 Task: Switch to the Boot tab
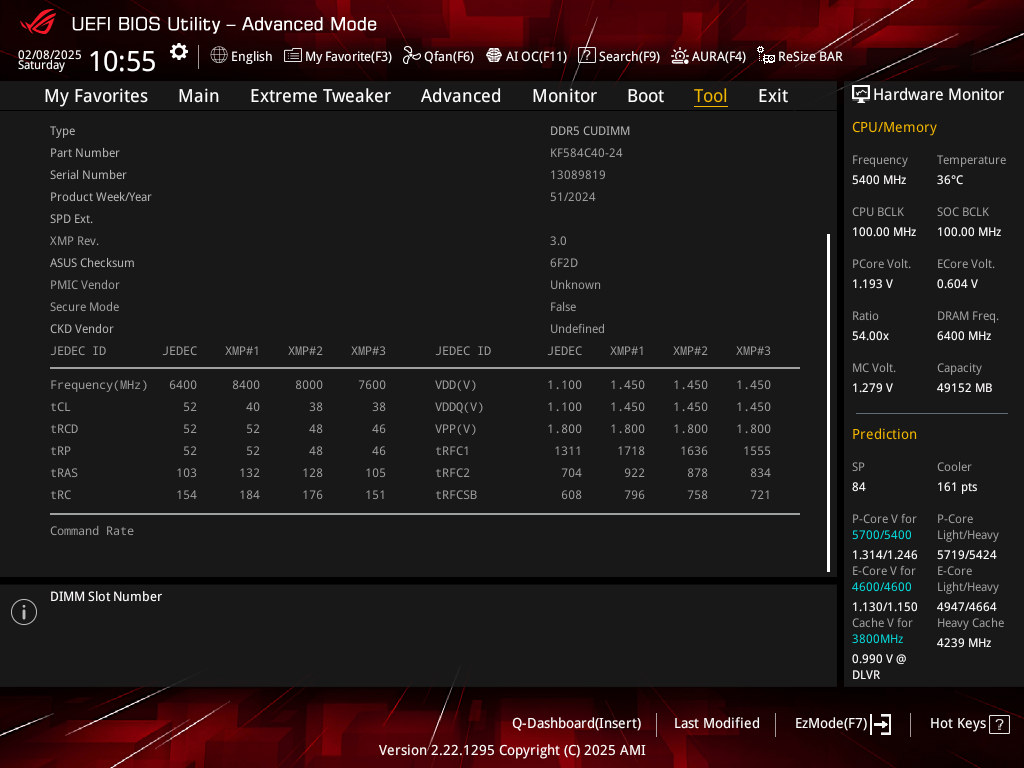(x=645, y=95)
